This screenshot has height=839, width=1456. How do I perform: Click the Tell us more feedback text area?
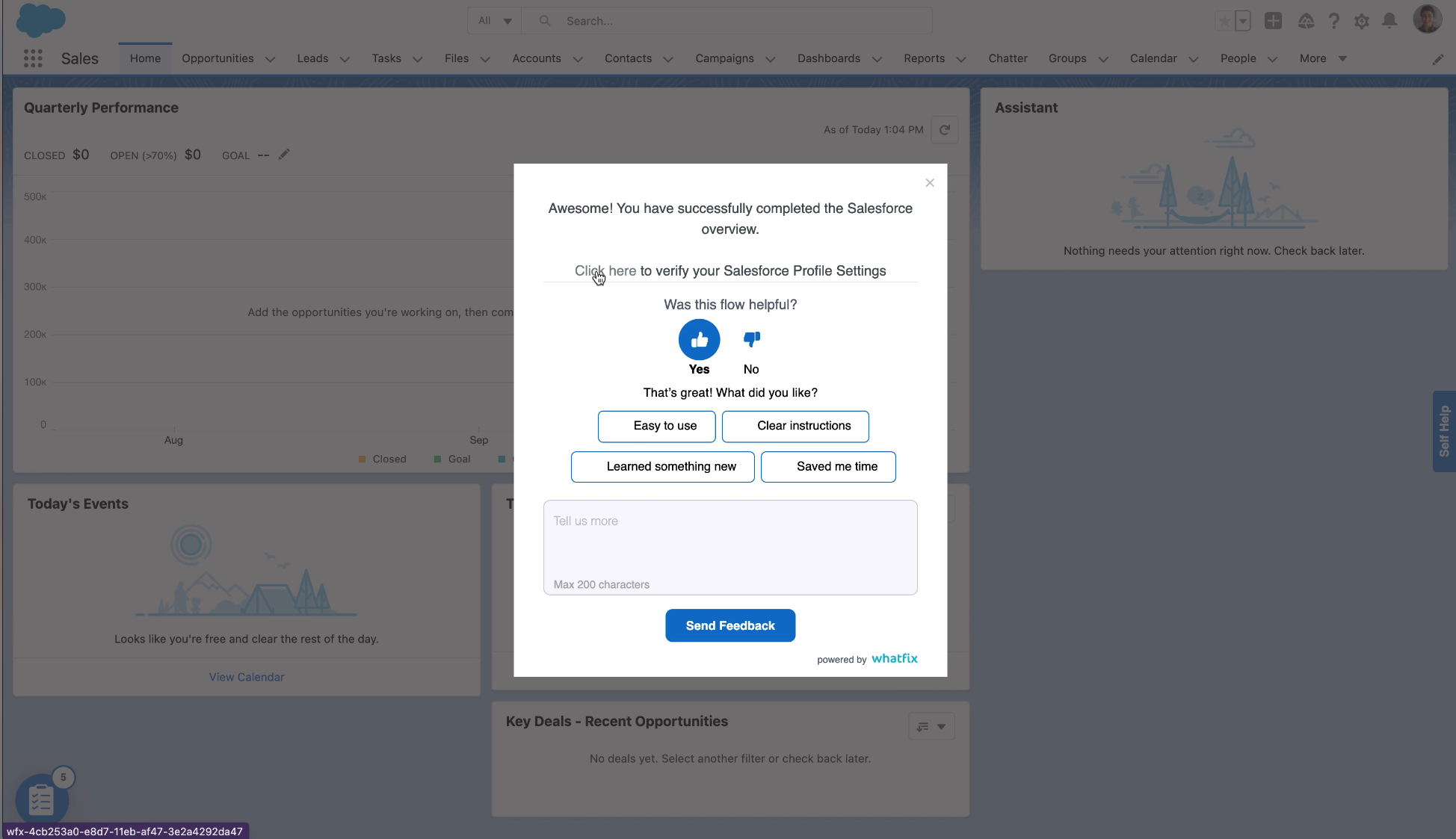click(730, 547)
